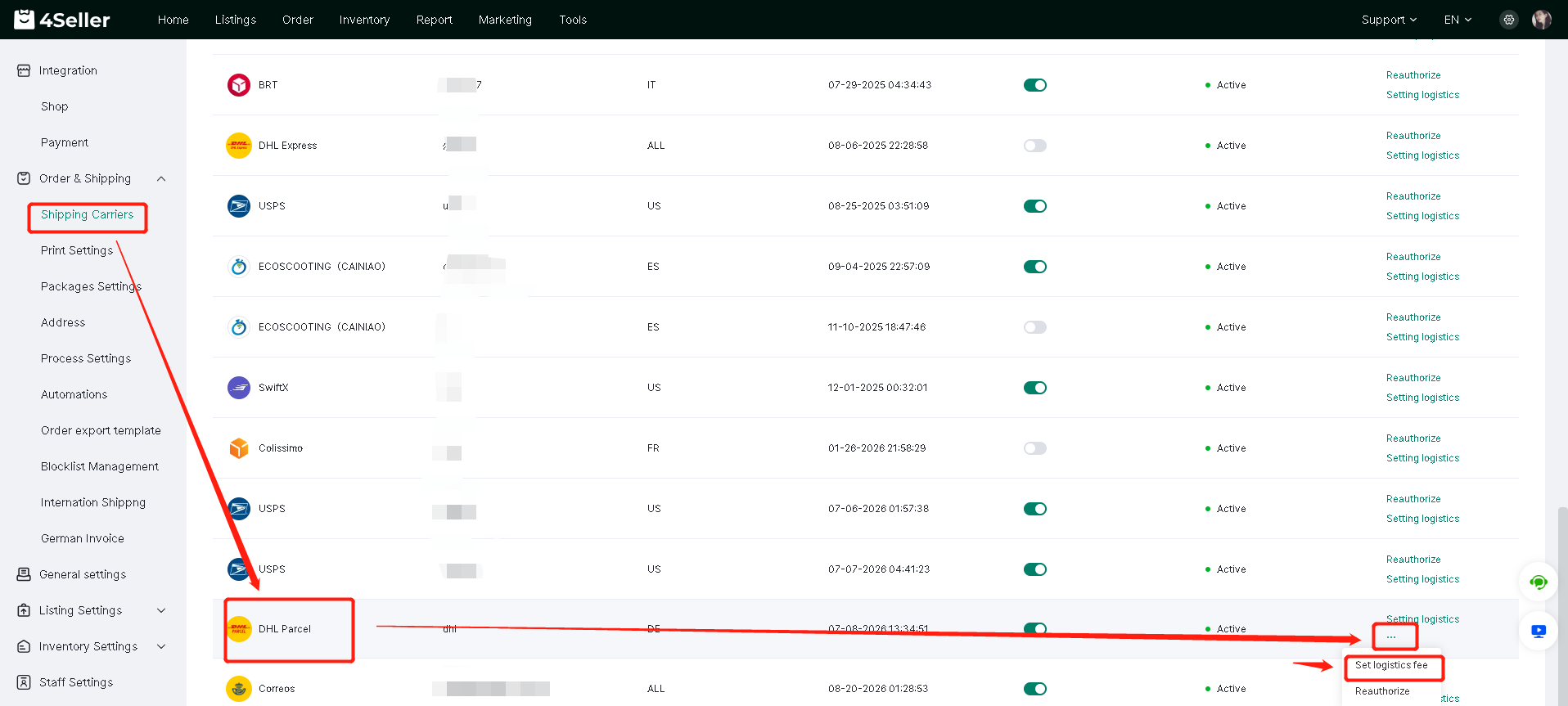1568x706 pixels.
Task: Open the Tools menu
Action: [x=573, y=20]
